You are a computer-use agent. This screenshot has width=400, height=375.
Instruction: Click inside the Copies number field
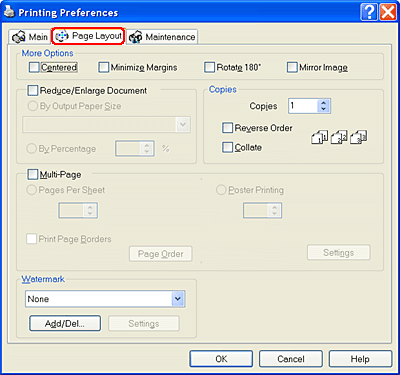(x=303, y=106)
